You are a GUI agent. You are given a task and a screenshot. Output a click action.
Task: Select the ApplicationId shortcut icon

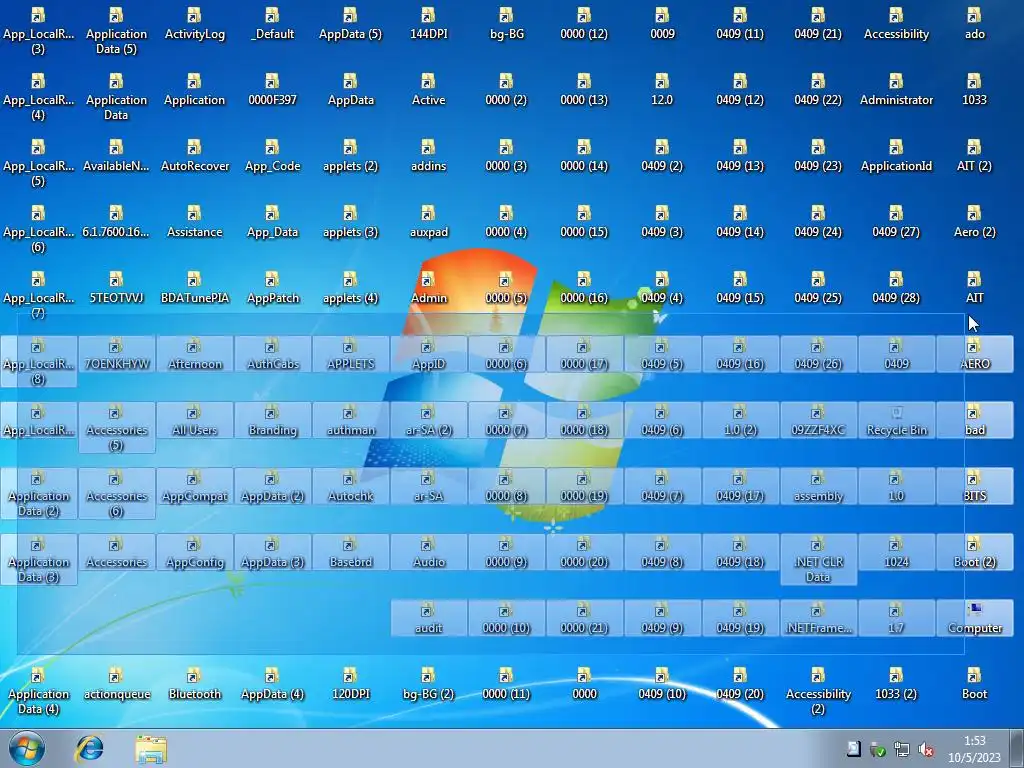(897, 157)
